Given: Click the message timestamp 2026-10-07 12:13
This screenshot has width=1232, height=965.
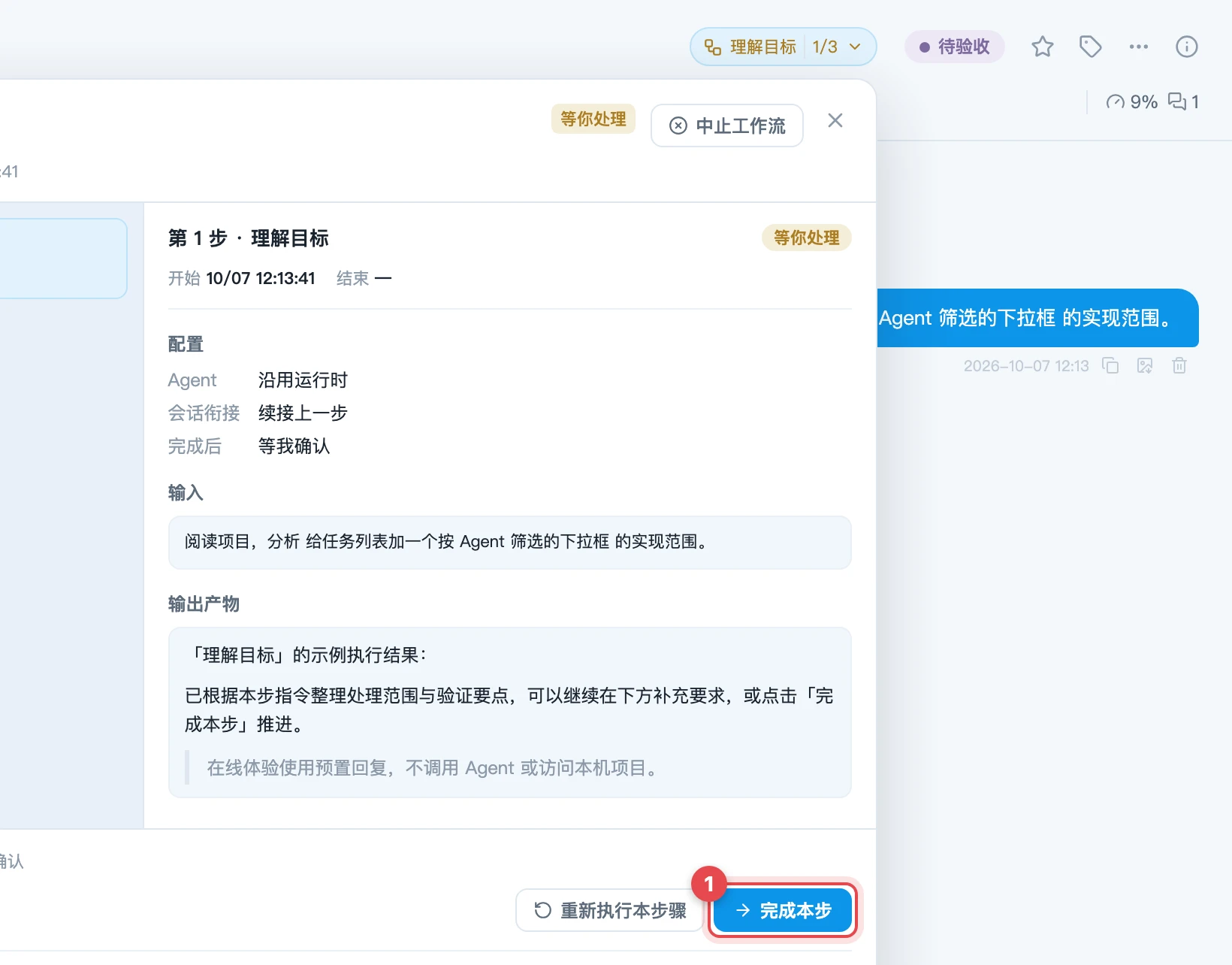Looking at the screenshot, I should [1025, 366].
